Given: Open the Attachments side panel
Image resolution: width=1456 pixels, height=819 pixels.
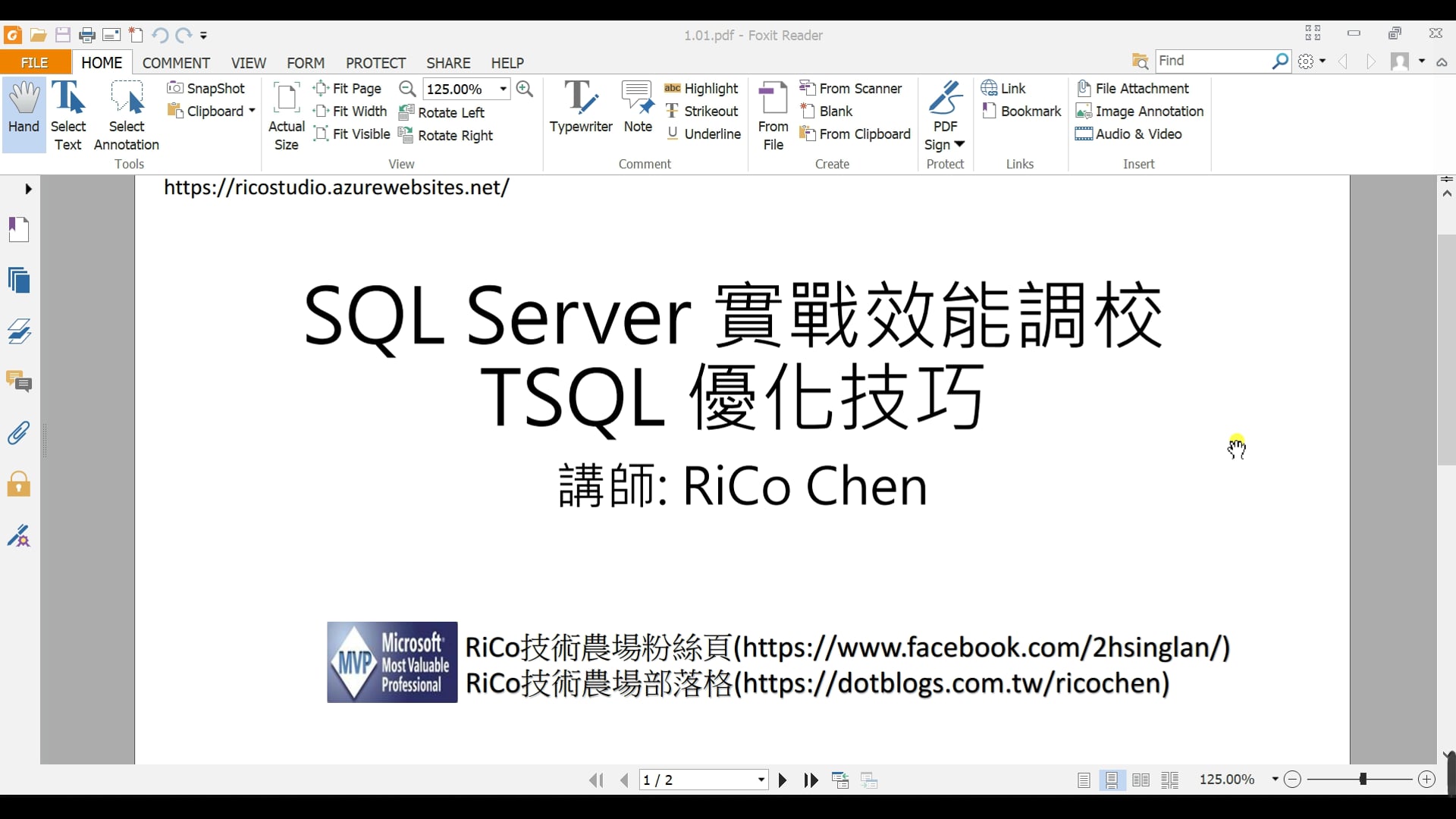Looking at the screenshot, I should point(19,433).
